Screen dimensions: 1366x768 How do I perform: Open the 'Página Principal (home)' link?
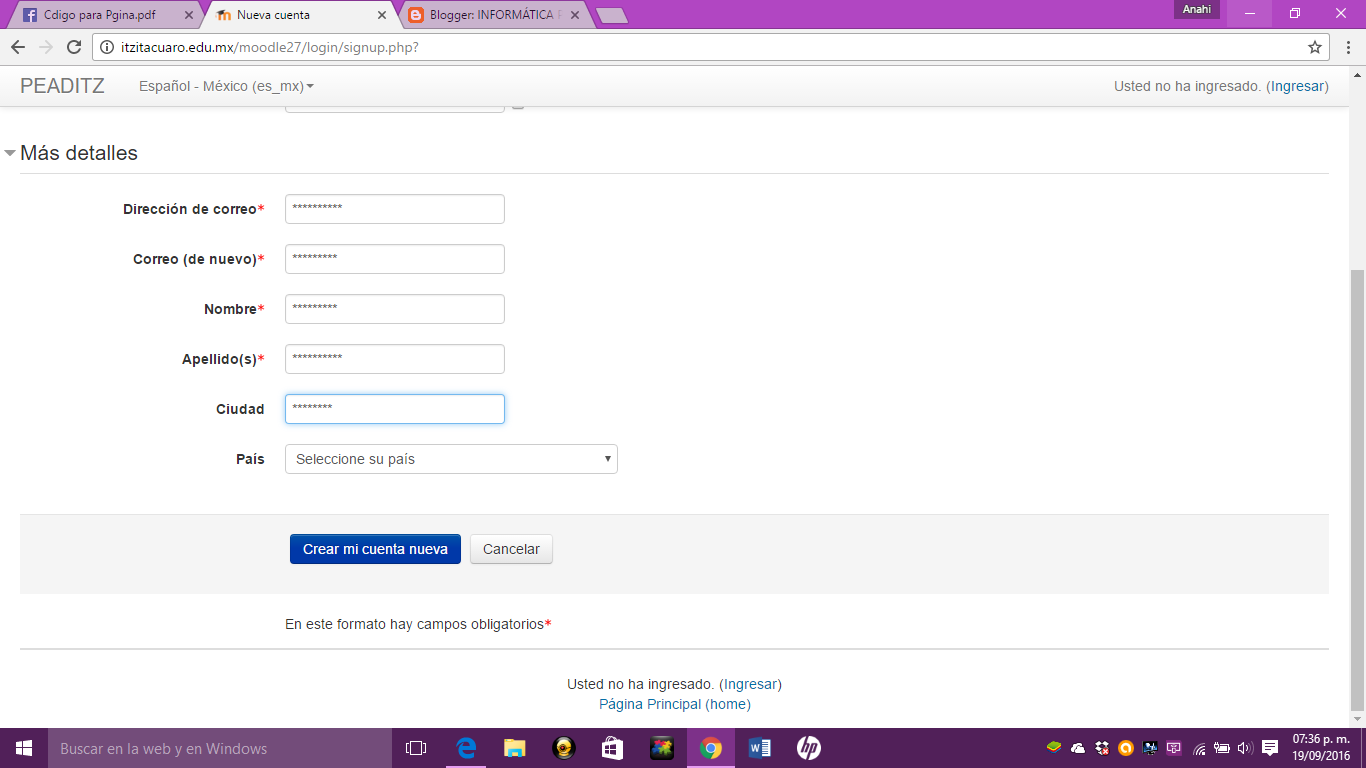coord(675,704)
